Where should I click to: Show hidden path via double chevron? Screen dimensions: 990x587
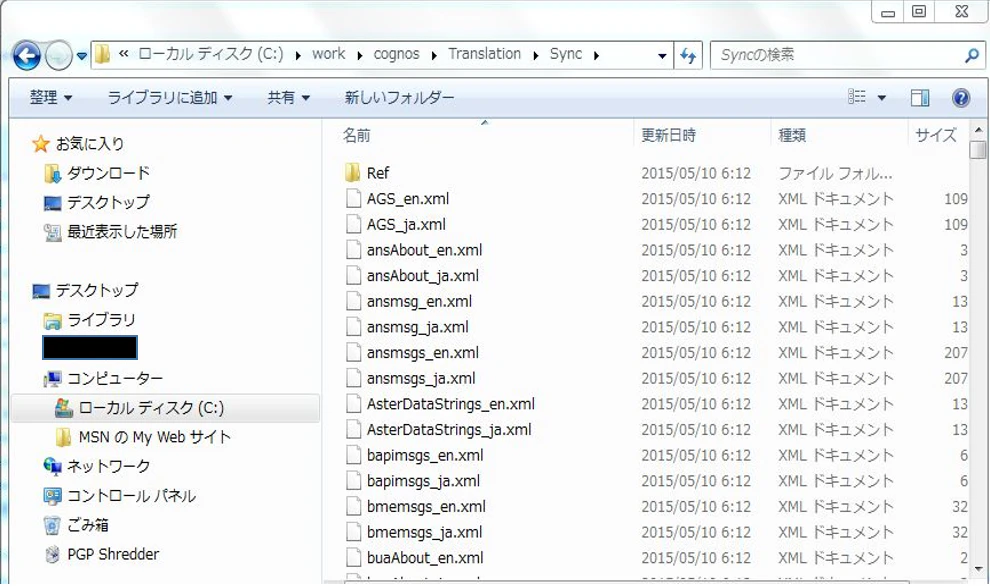click(124, 54)
